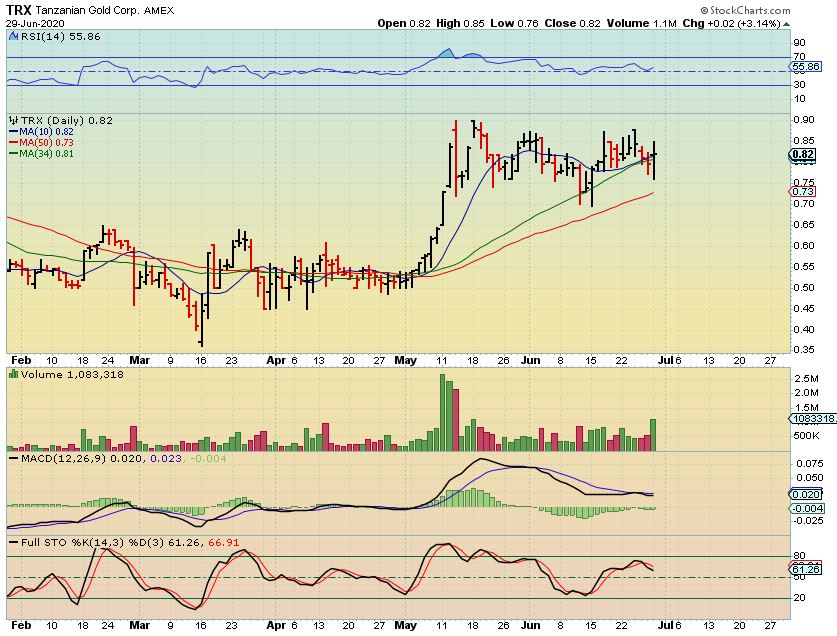This screenshot has height=636, width=837.
Task: Click the Tanzanian Gold Corp. company name
Action: tap(88, 11)
